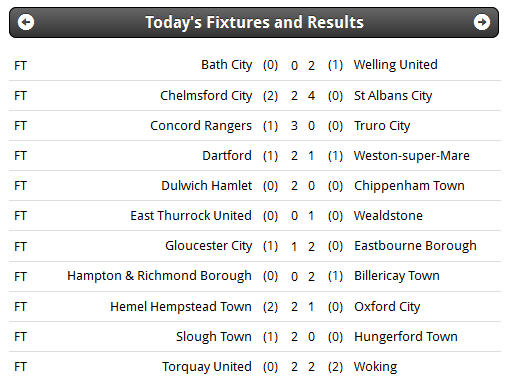Screen dimensions: 505x385
Task: Click East Thurrock United team name
Action: (x=191, y=216)
